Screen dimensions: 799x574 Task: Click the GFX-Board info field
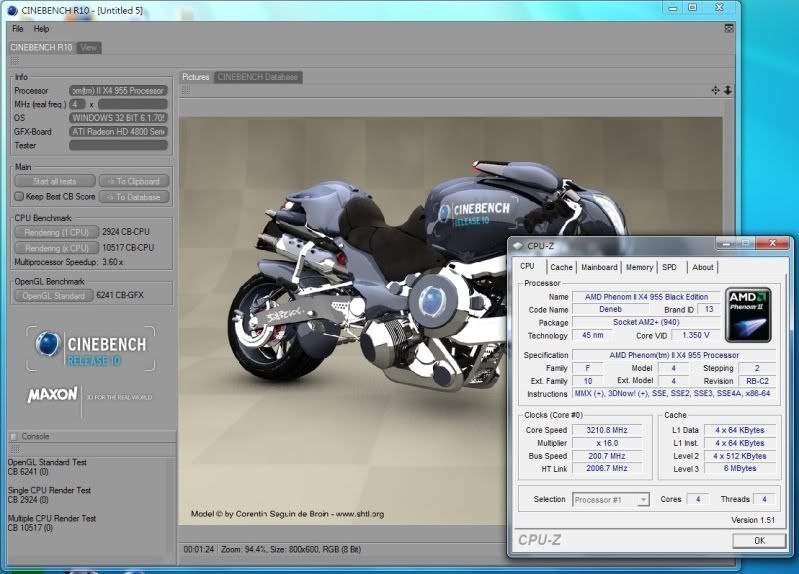coord(118,132)
